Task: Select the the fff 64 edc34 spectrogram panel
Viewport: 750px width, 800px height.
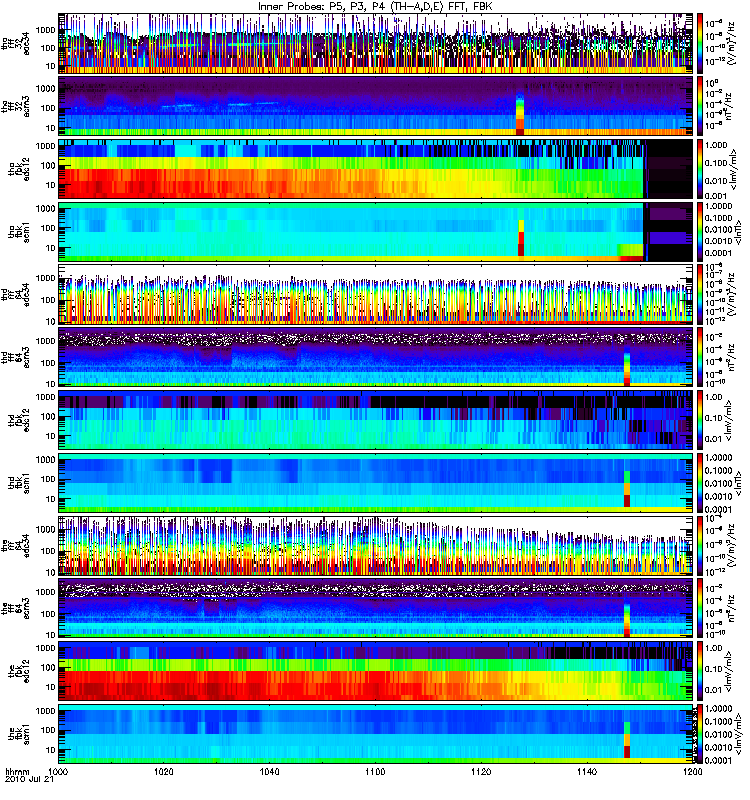Action: [376, 545]
